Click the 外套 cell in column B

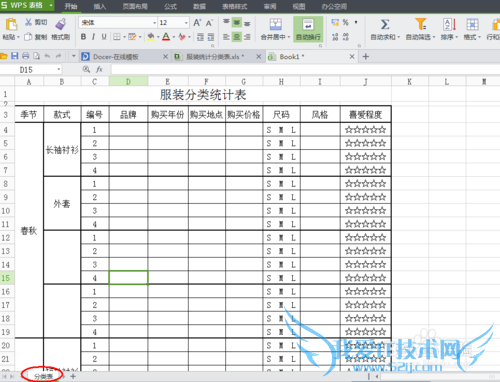(62, 203)
